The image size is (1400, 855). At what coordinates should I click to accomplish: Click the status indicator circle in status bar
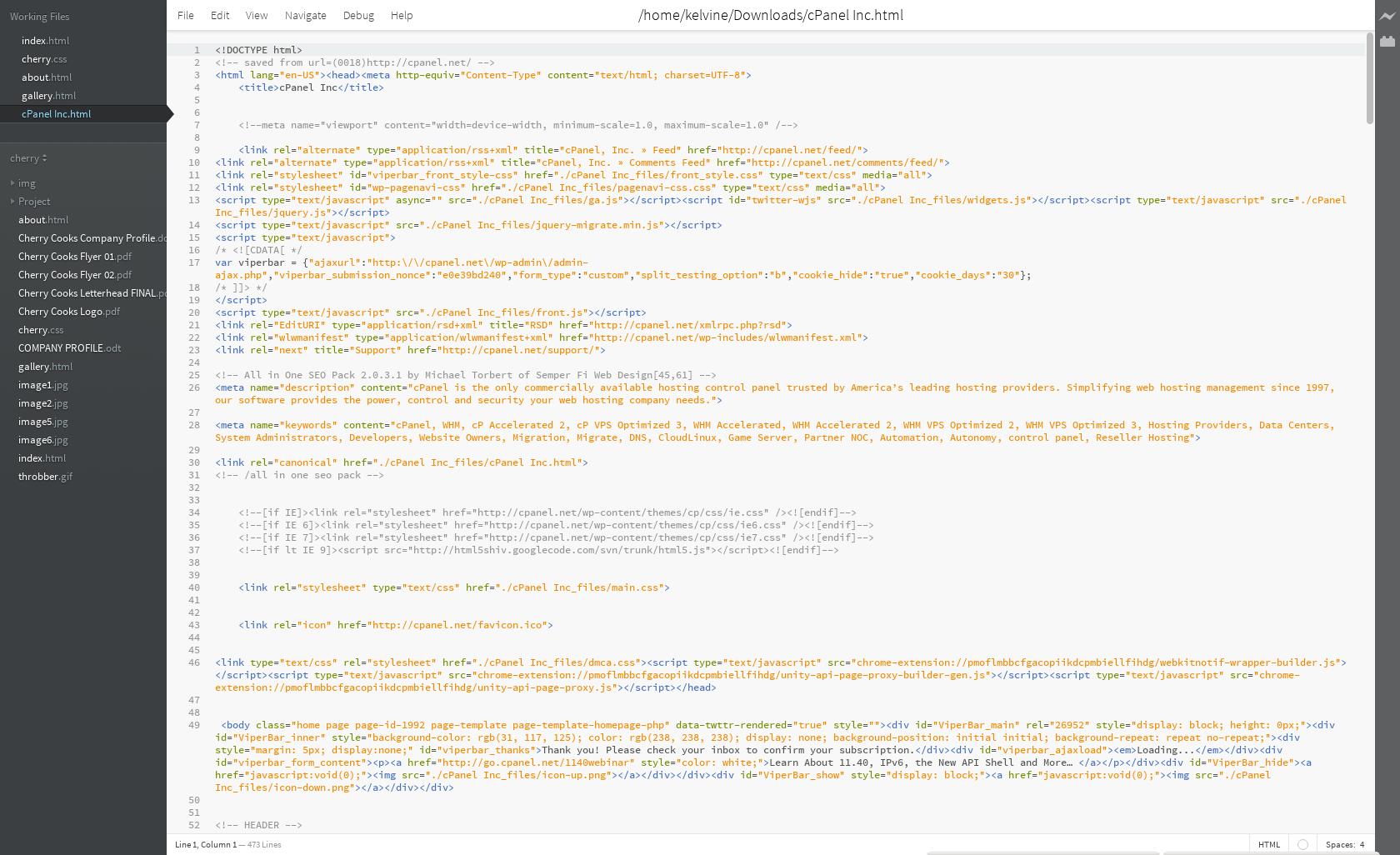coord(1302,844)
